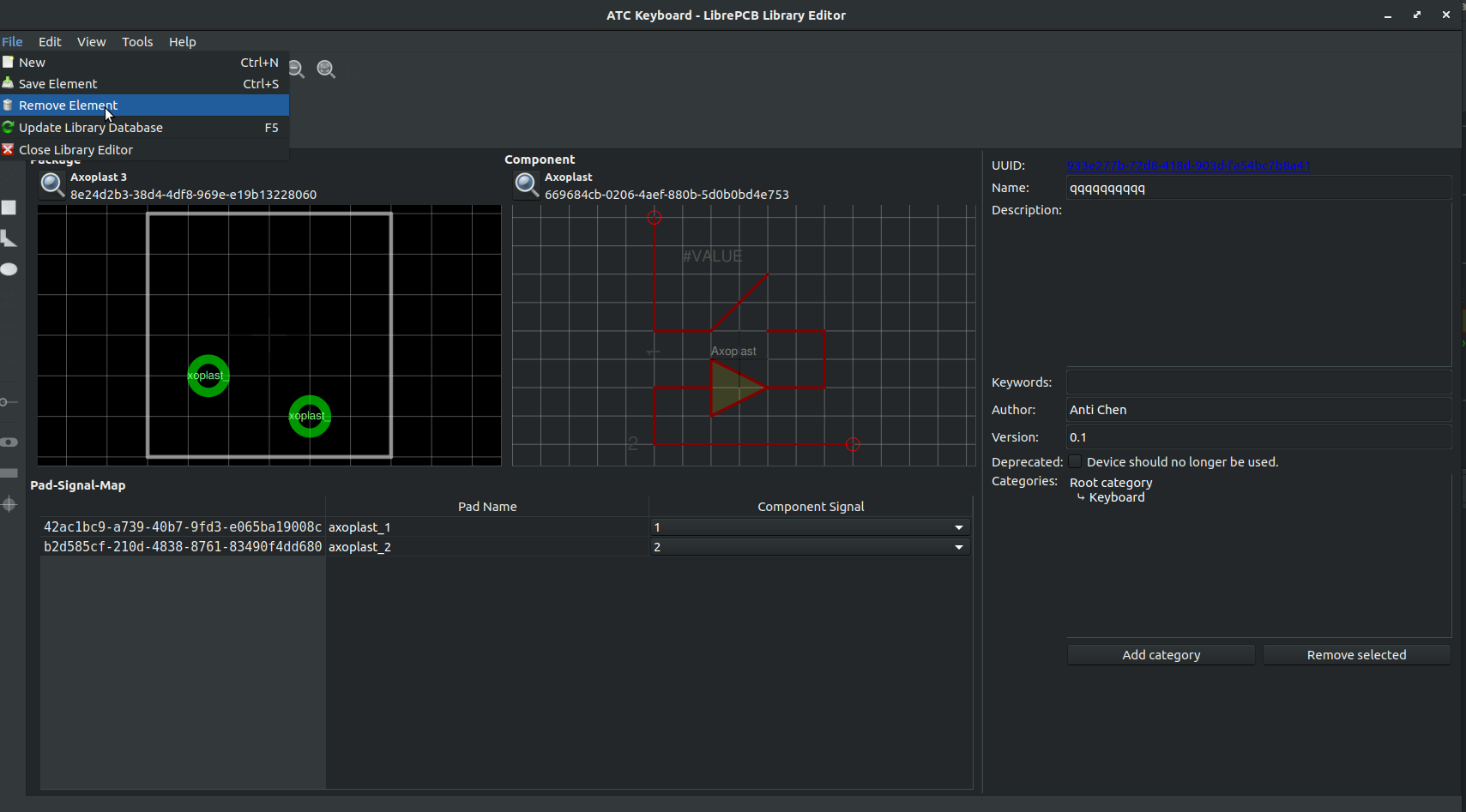This screenshot has width=1466, height=812.
Task: Select the draw ellipse tool
Action: 9,269
